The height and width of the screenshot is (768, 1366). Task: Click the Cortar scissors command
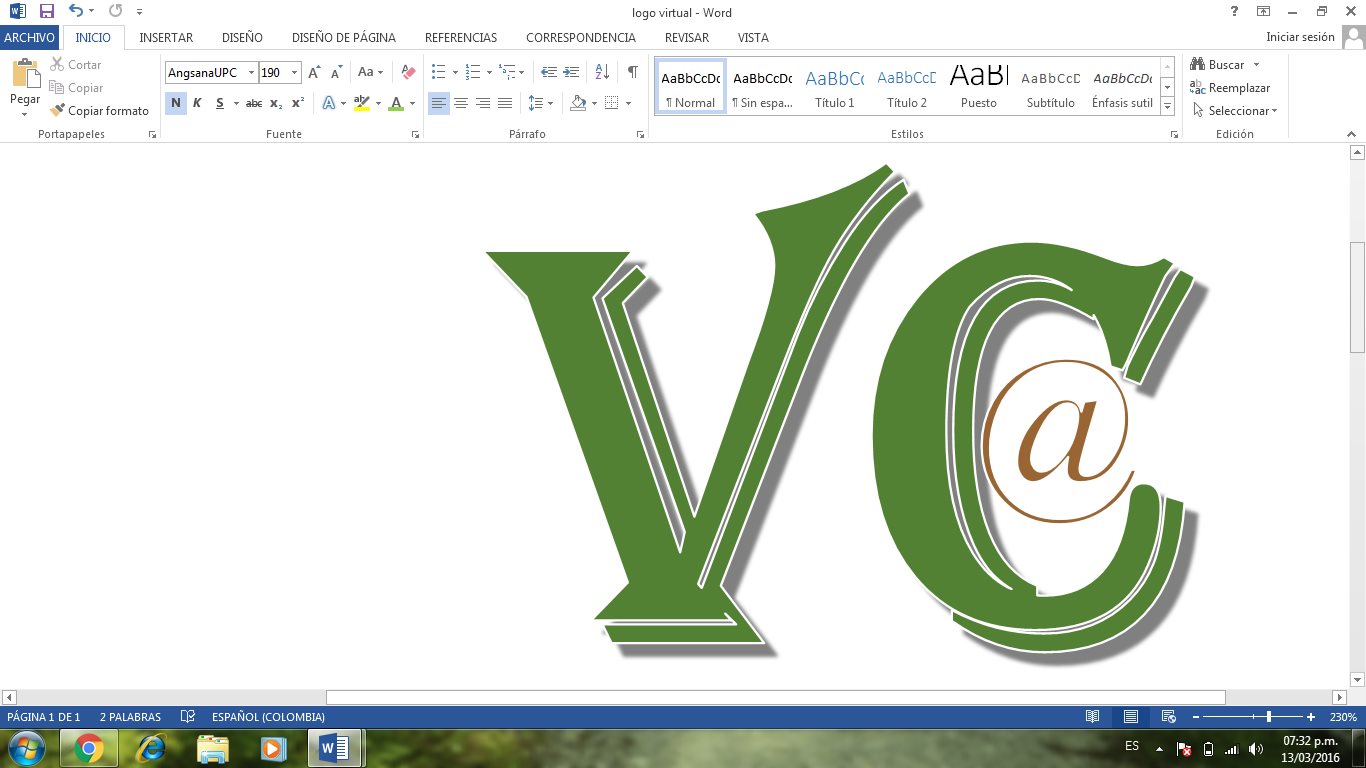(76, 65)
